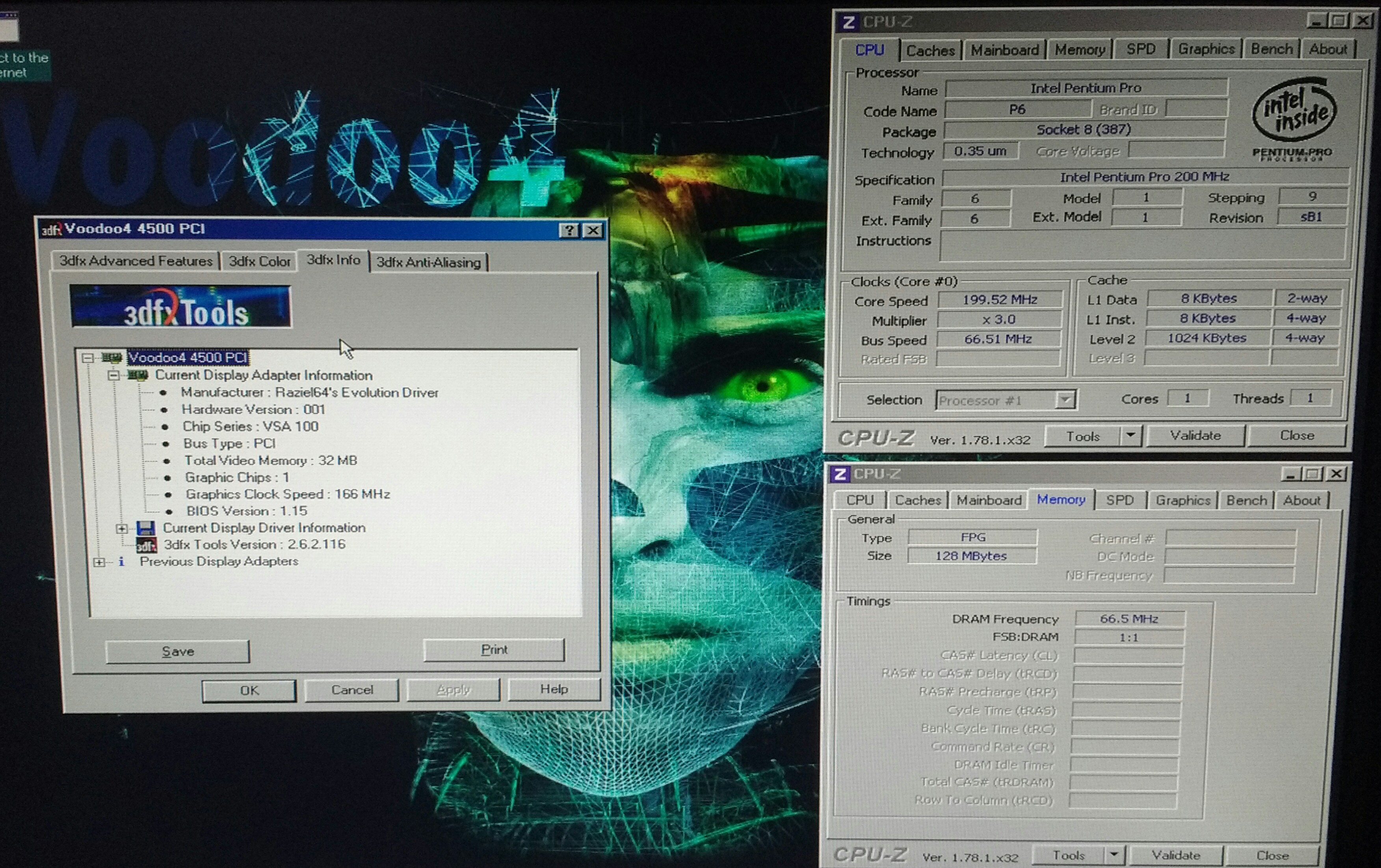Click Close button in upper CPU-Z window
This screenshot has height=868, width=1381.
point(1297,435)
